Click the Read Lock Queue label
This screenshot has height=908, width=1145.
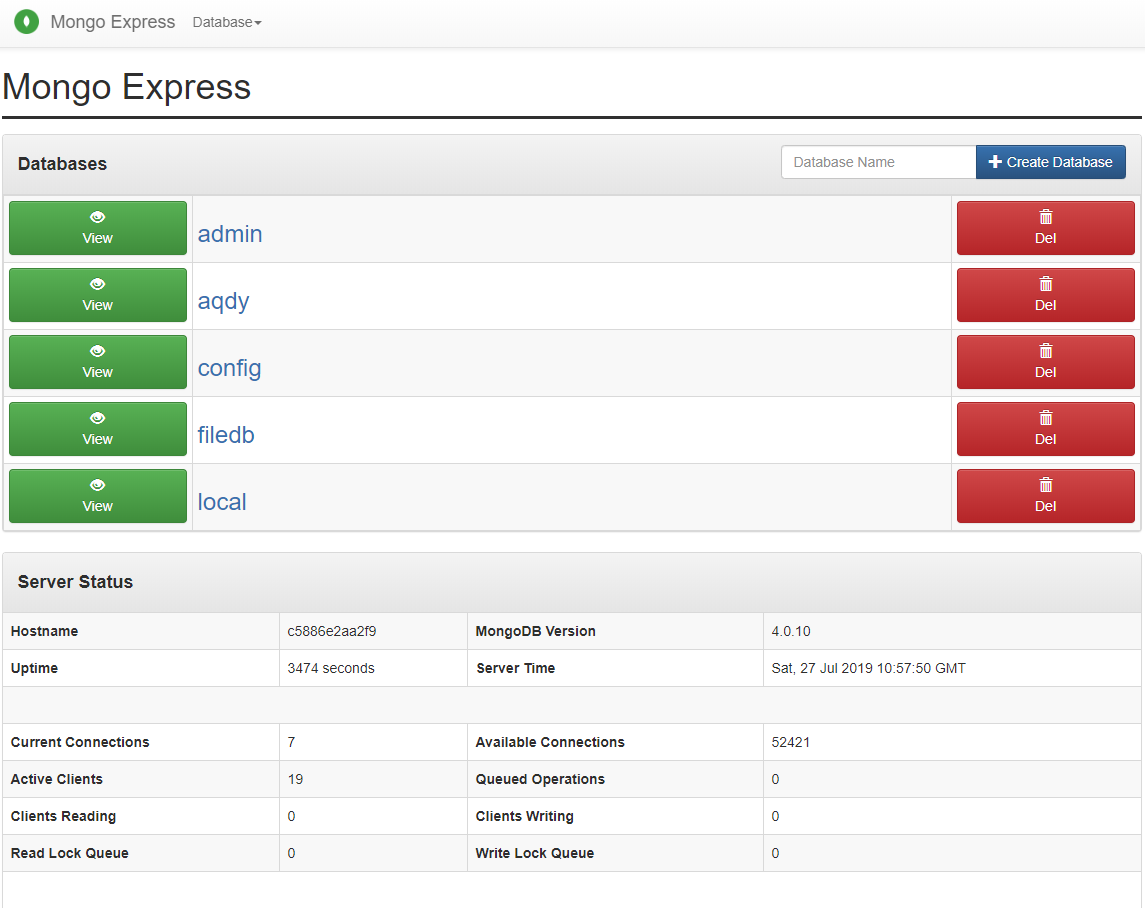click(x=69, y=853)
